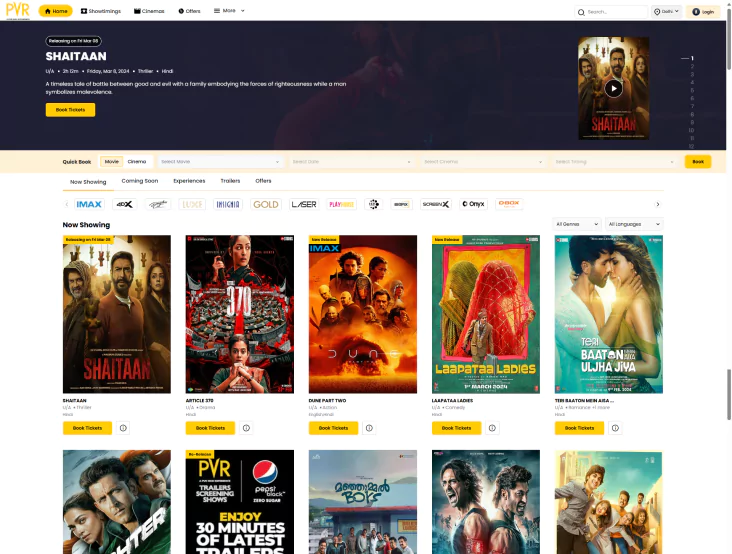The width and height of the screenshot is (732, 554).
Task: Go to the Home tab
Action: (x=56, y=11)
